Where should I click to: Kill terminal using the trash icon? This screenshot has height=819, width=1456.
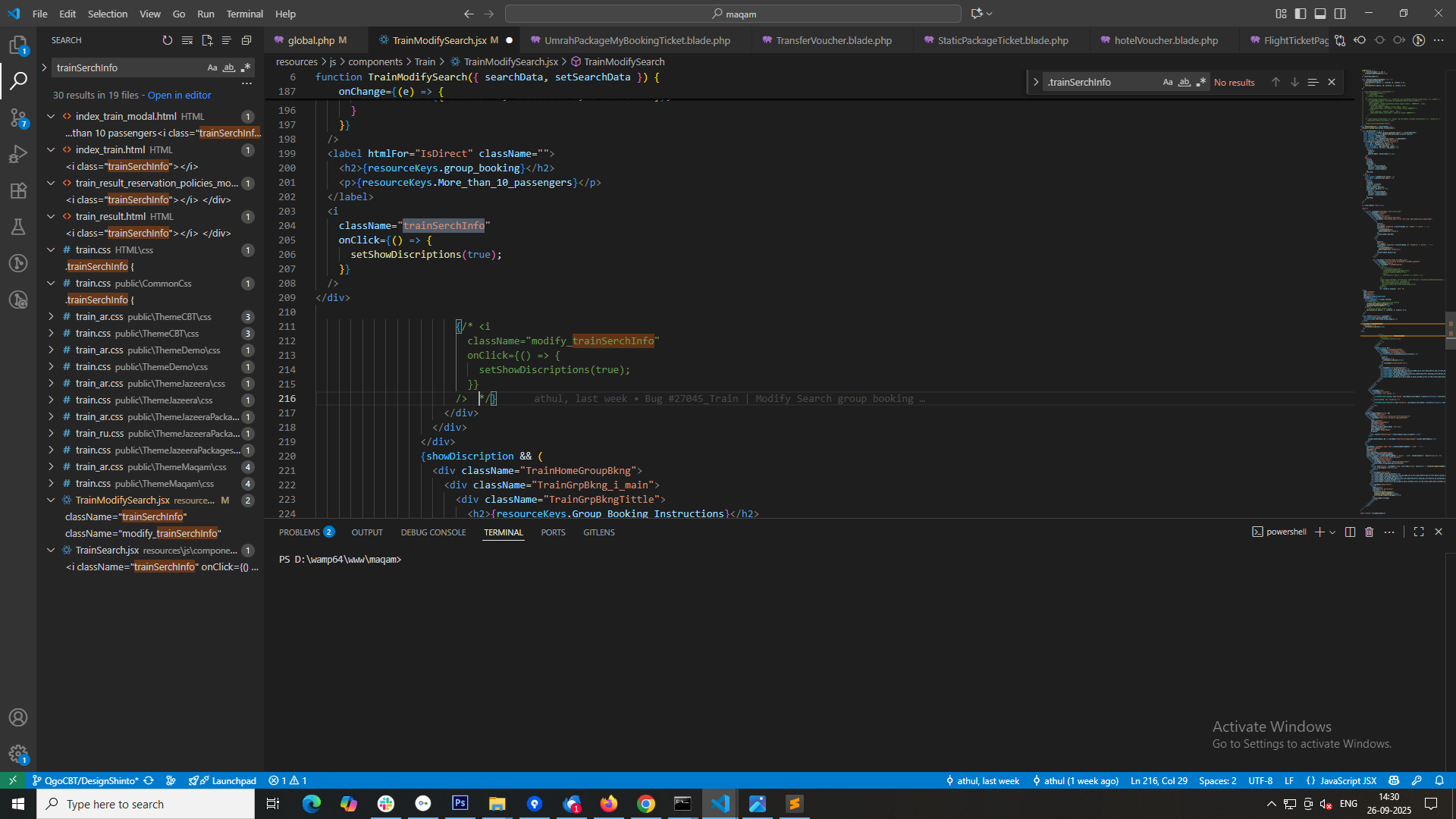[x=1369, y=532]
